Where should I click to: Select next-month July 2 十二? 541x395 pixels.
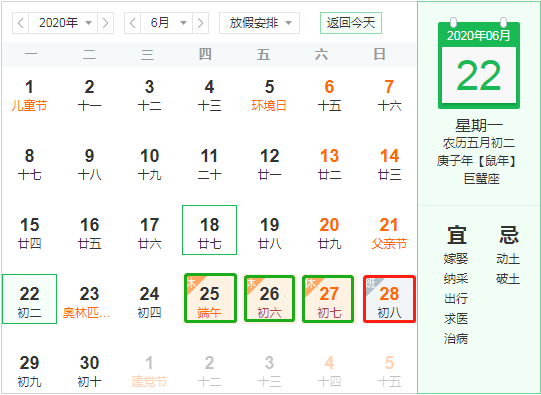click(209, 371)
